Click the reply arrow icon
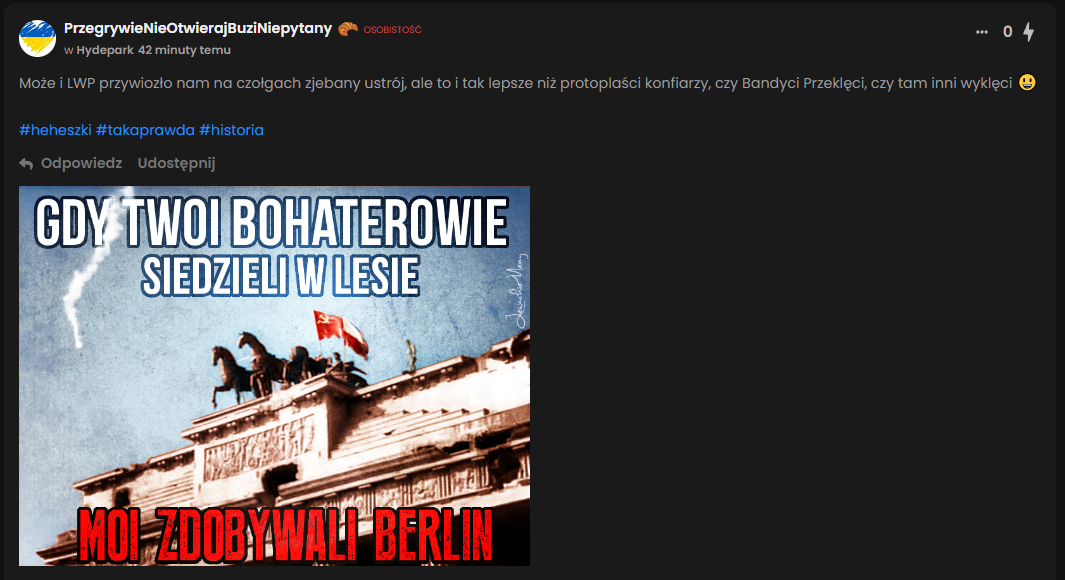The image size is (1065, 580). tap(26, 164)
